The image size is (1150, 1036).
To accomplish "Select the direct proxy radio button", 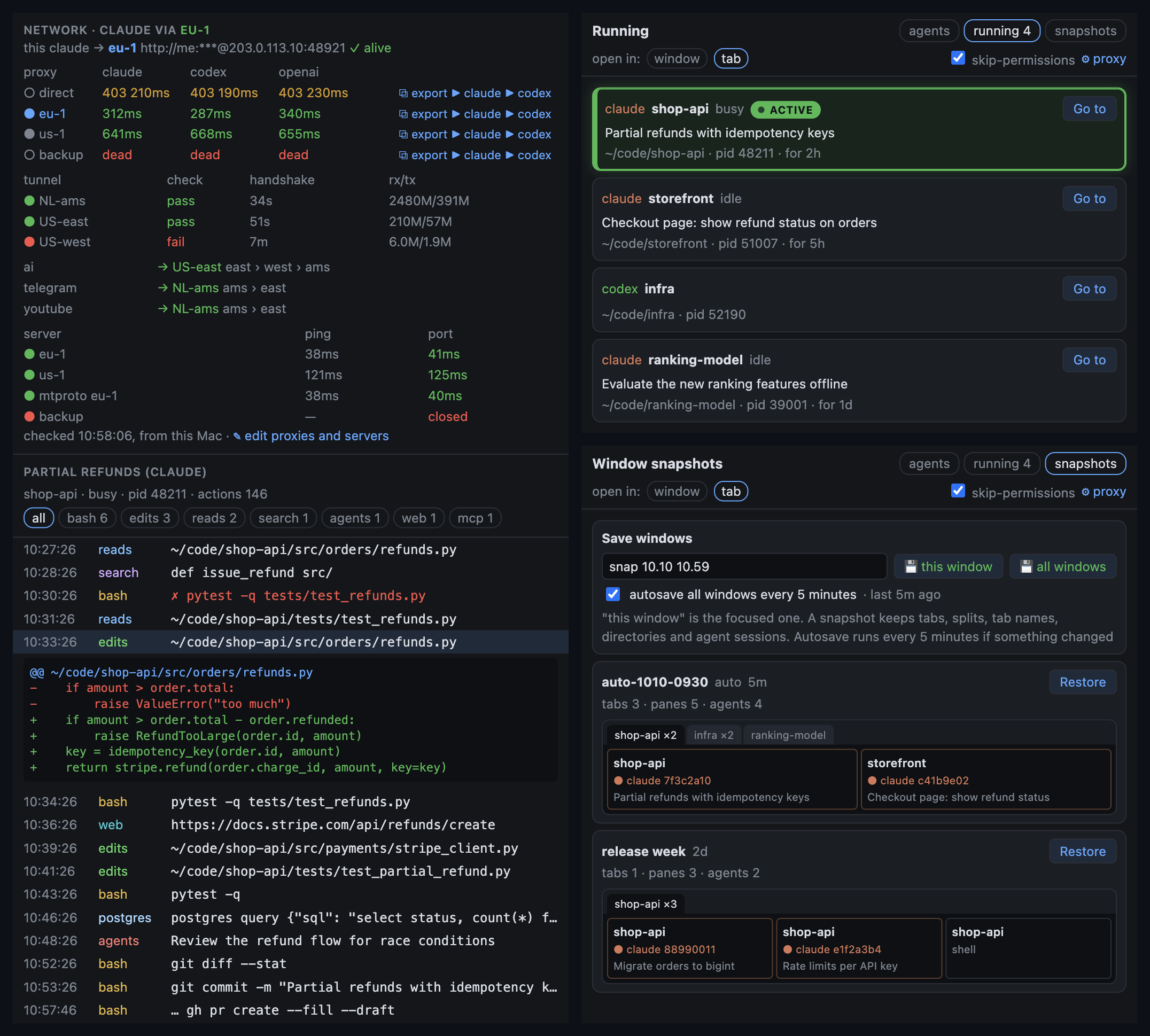I will pyautogui.click(x=29, y=93).
